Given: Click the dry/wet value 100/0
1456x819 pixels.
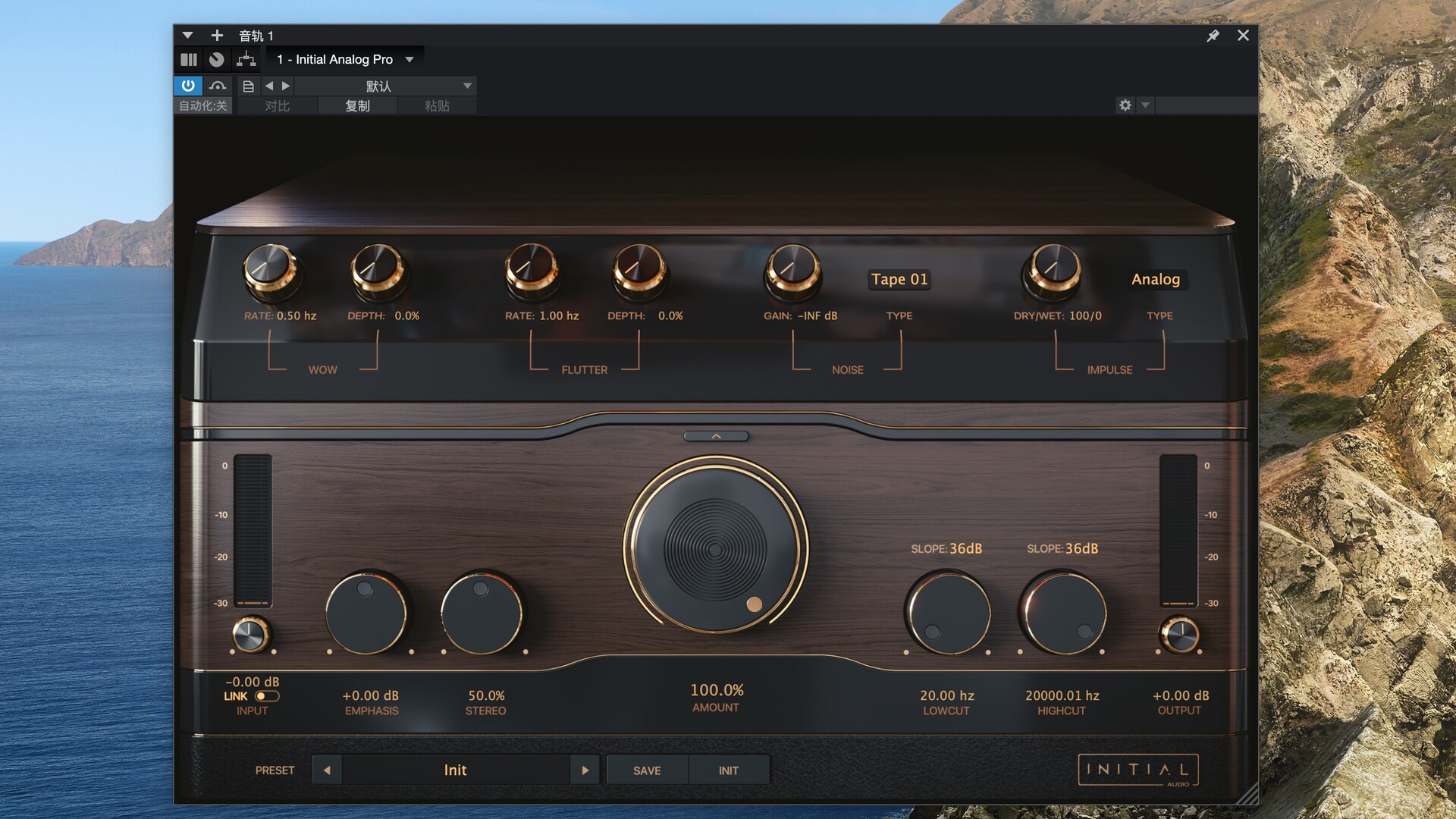Looking at the screenshot, I should point(1085,315).
